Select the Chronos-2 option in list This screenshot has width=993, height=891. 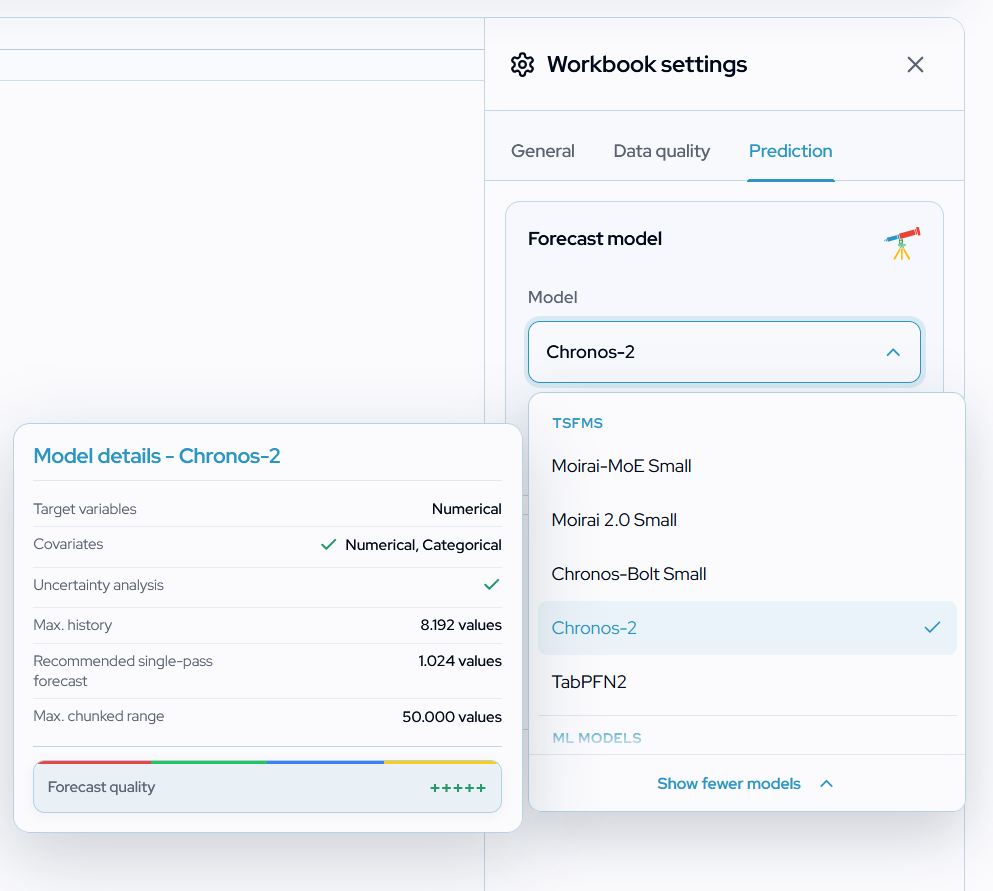coord(747,628)
